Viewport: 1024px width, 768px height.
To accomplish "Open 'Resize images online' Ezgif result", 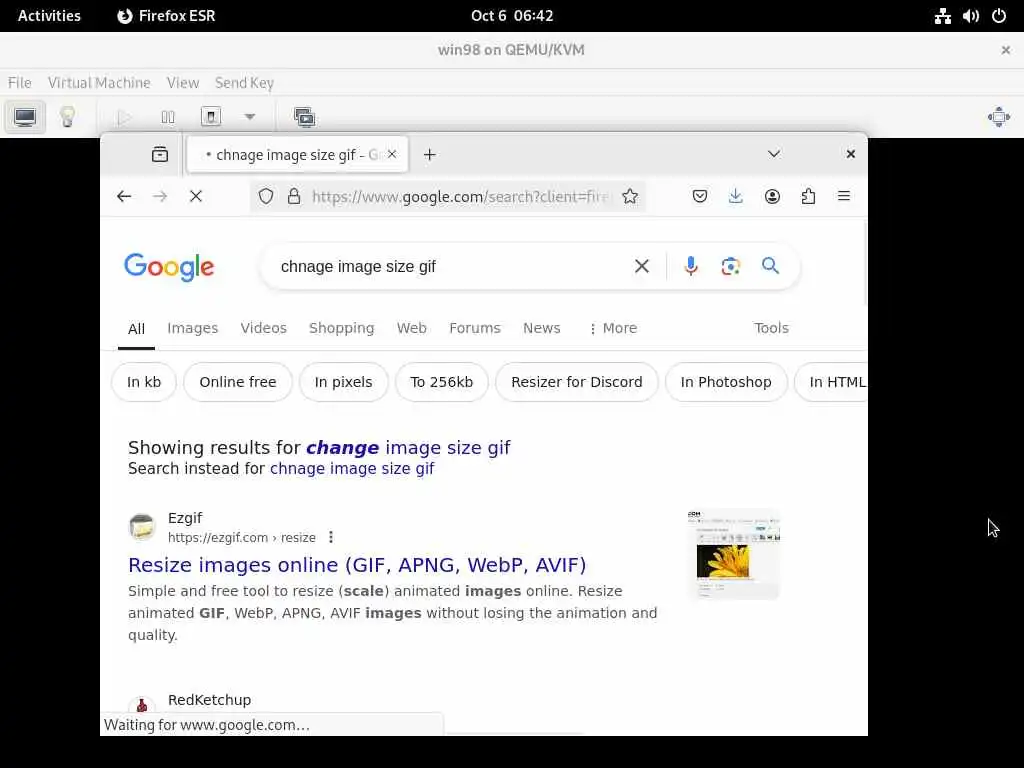I will point(357,565).
